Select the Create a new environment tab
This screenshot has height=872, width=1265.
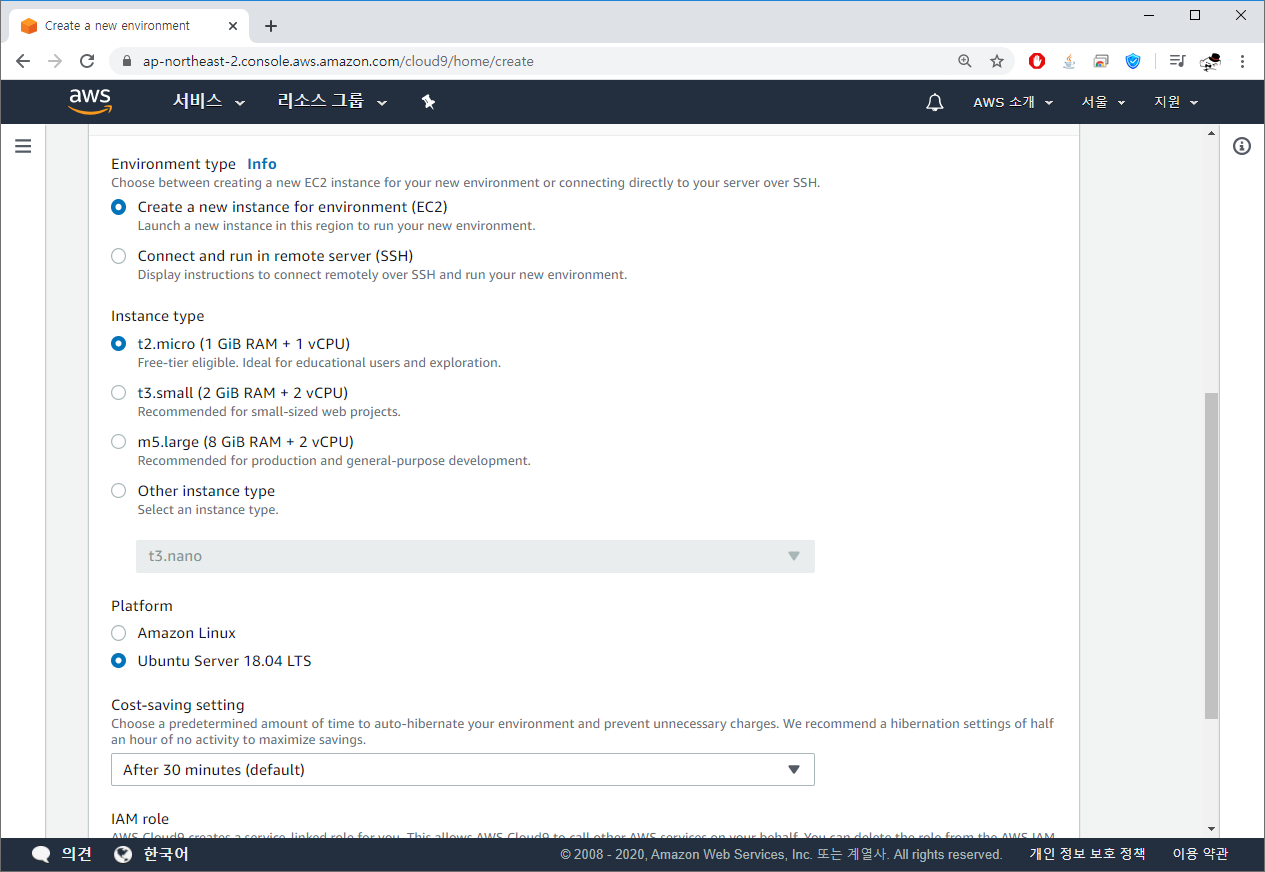click(128, 26)
